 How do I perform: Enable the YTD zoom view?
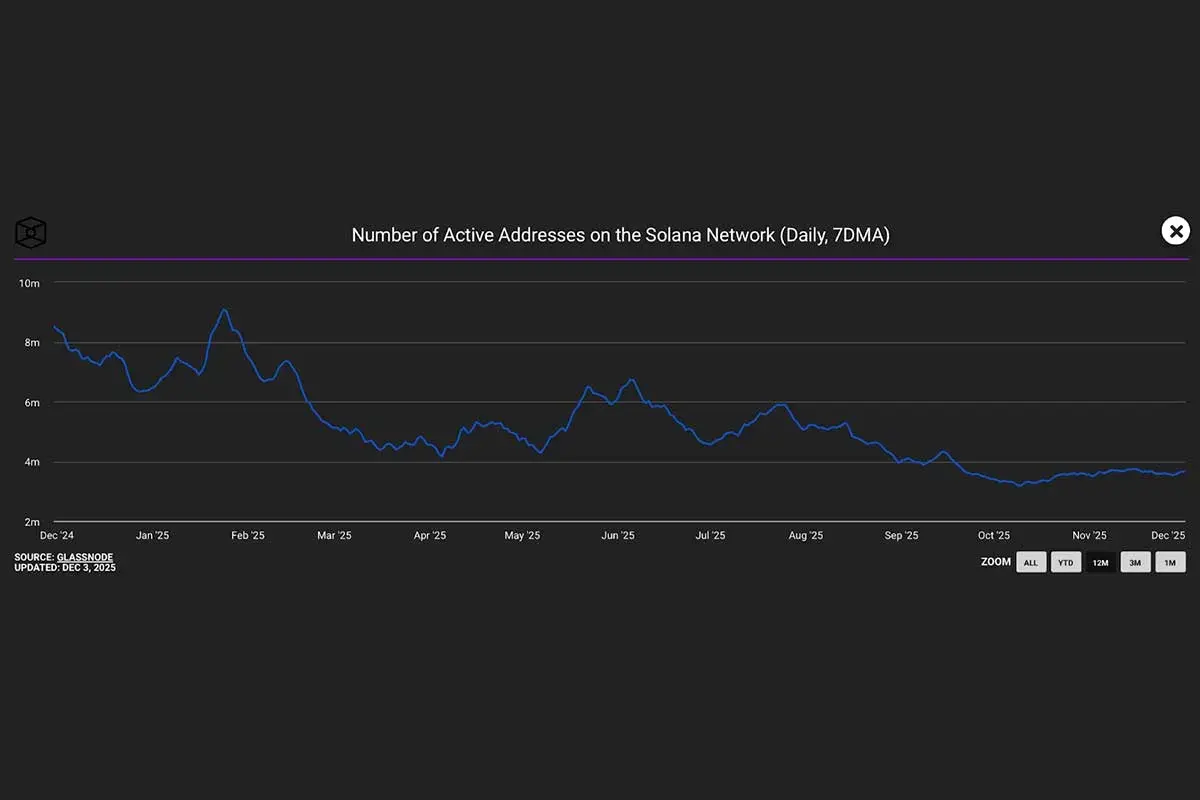click(x=1066, y=562)
